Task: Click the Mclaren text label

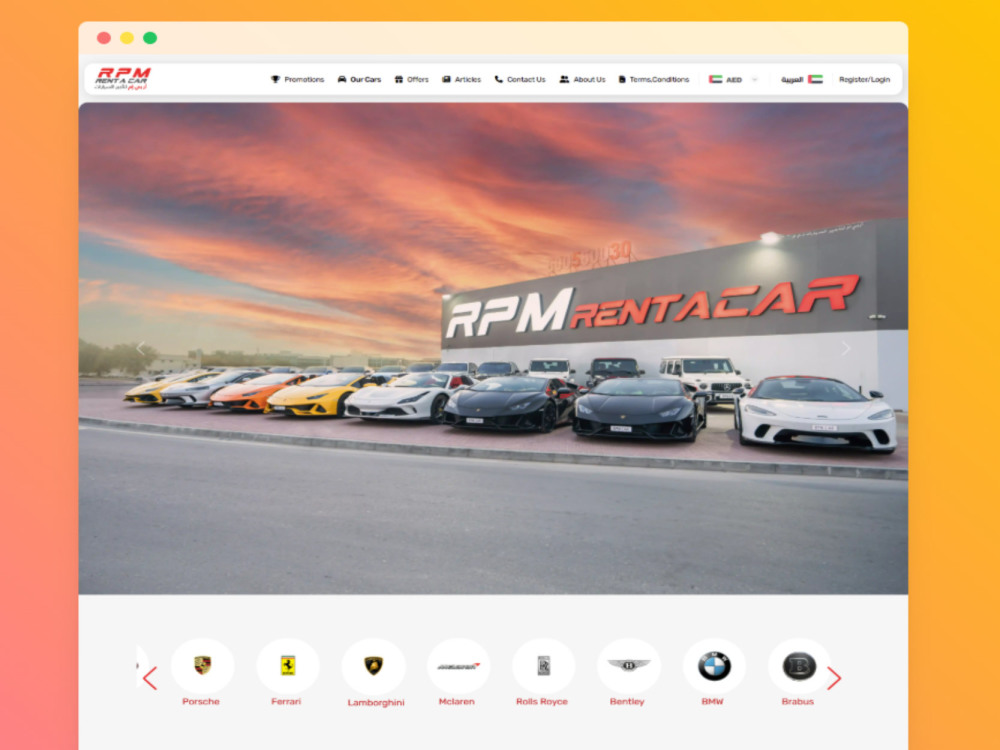Action: point(457,702)
